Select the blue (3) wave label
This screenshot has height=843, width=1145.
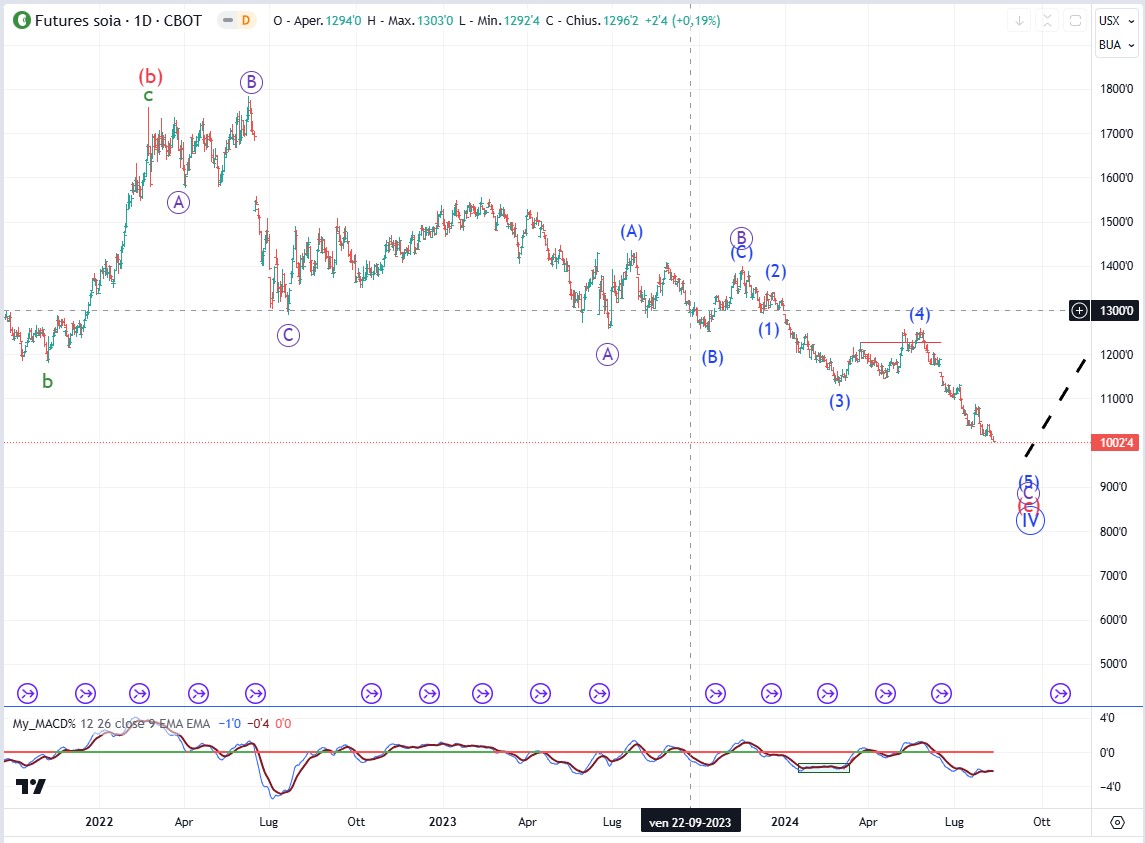(x=840, y=401)
